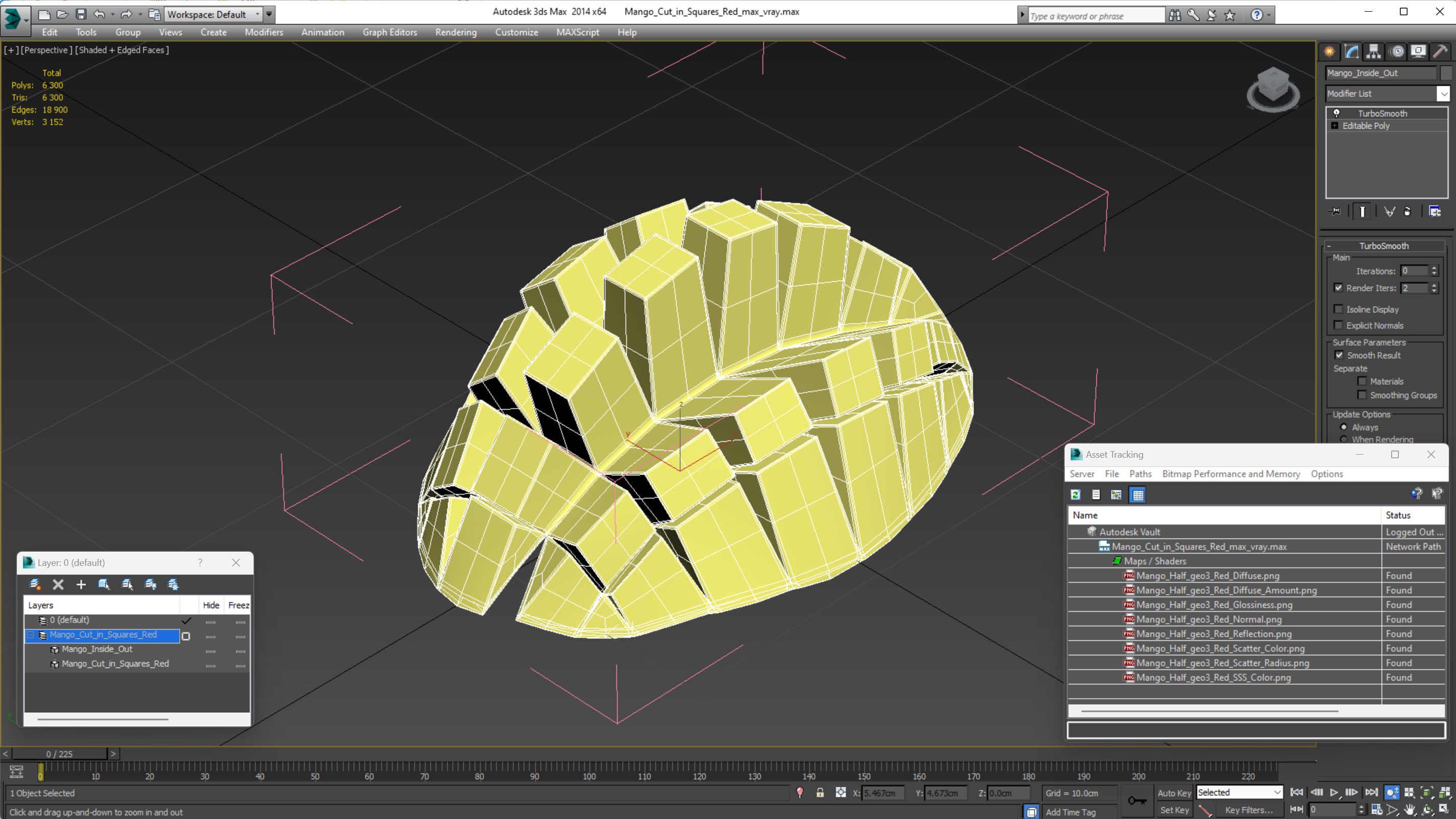This screenshot has width=1456, height=819.
Task: Click the Pin Stack icon
Action: (1335, 211)
